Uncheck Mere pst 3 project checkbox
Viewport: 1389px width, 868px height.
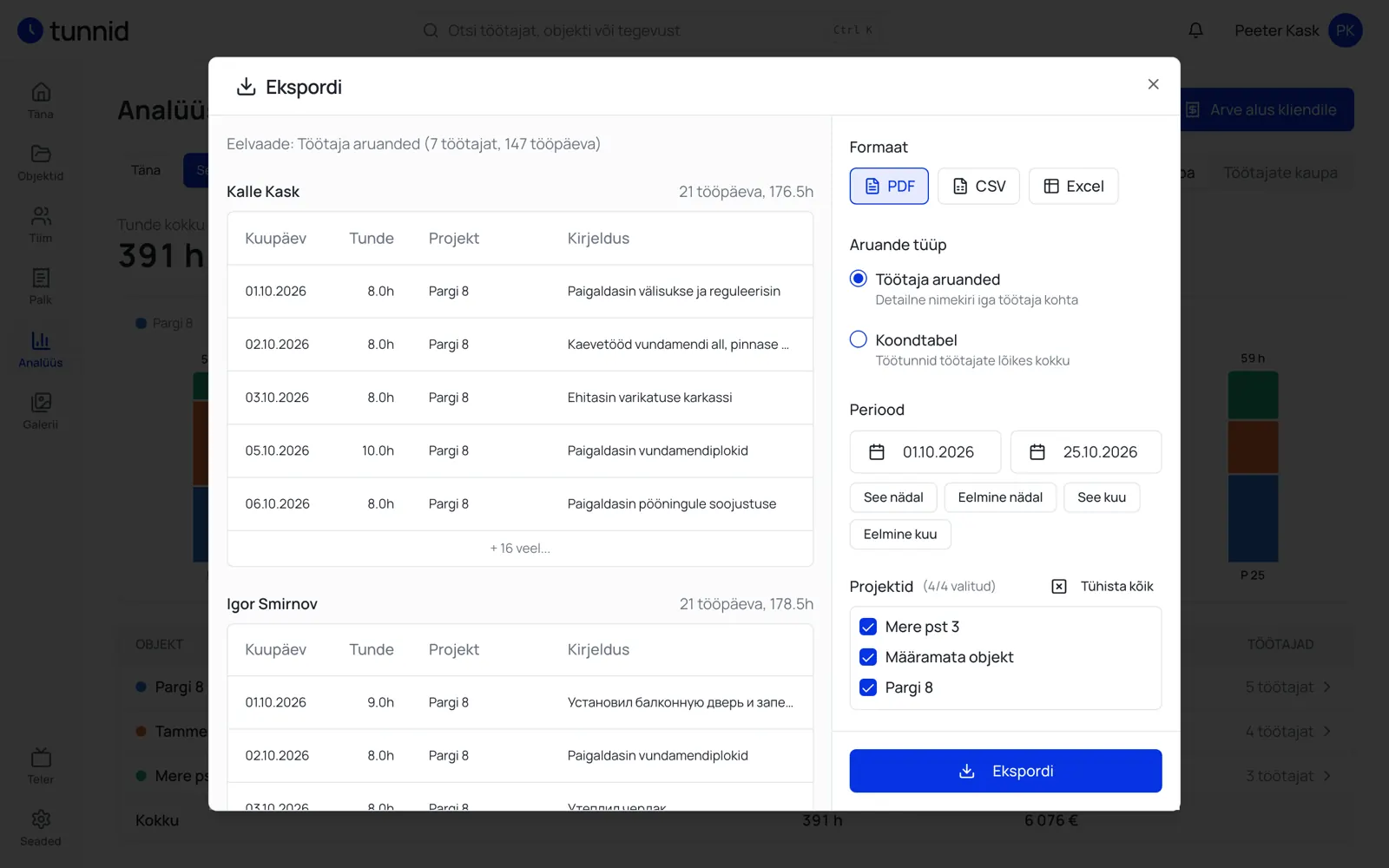point(868,627)
